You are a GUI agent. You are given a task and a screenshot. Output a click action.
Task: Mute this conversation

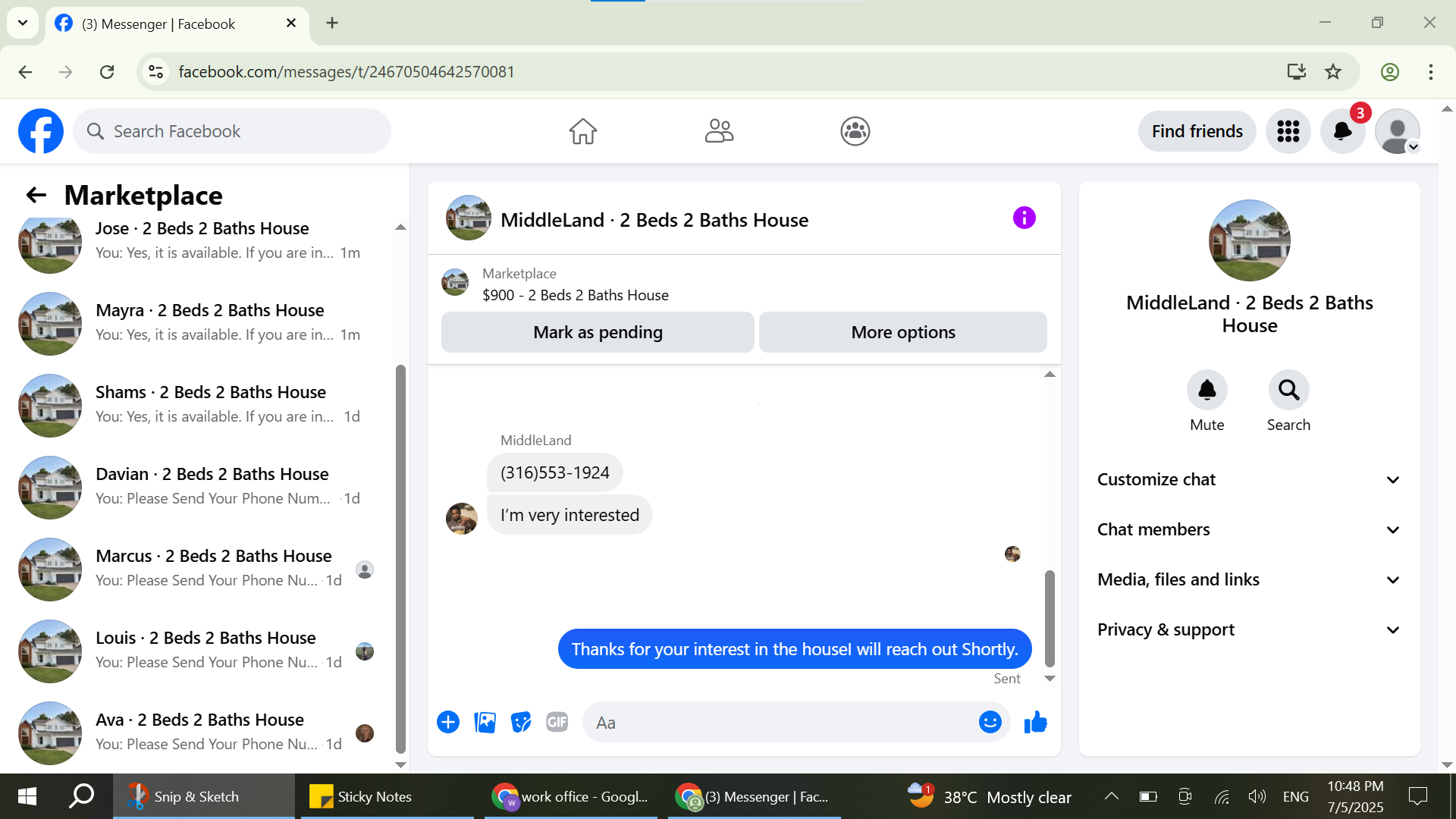1207,390
